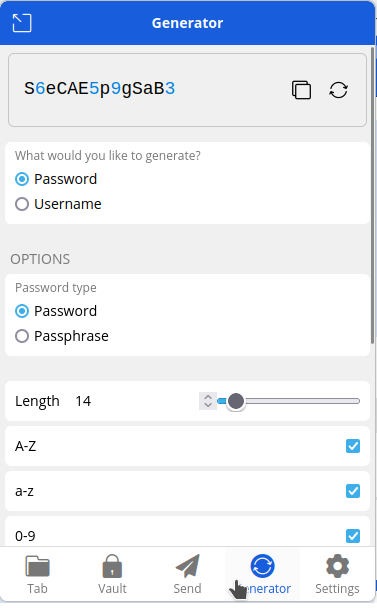Regenerate password with refresh icon
Screen dimensions: 377x609
pyautogui.click(x=338, y=90)
